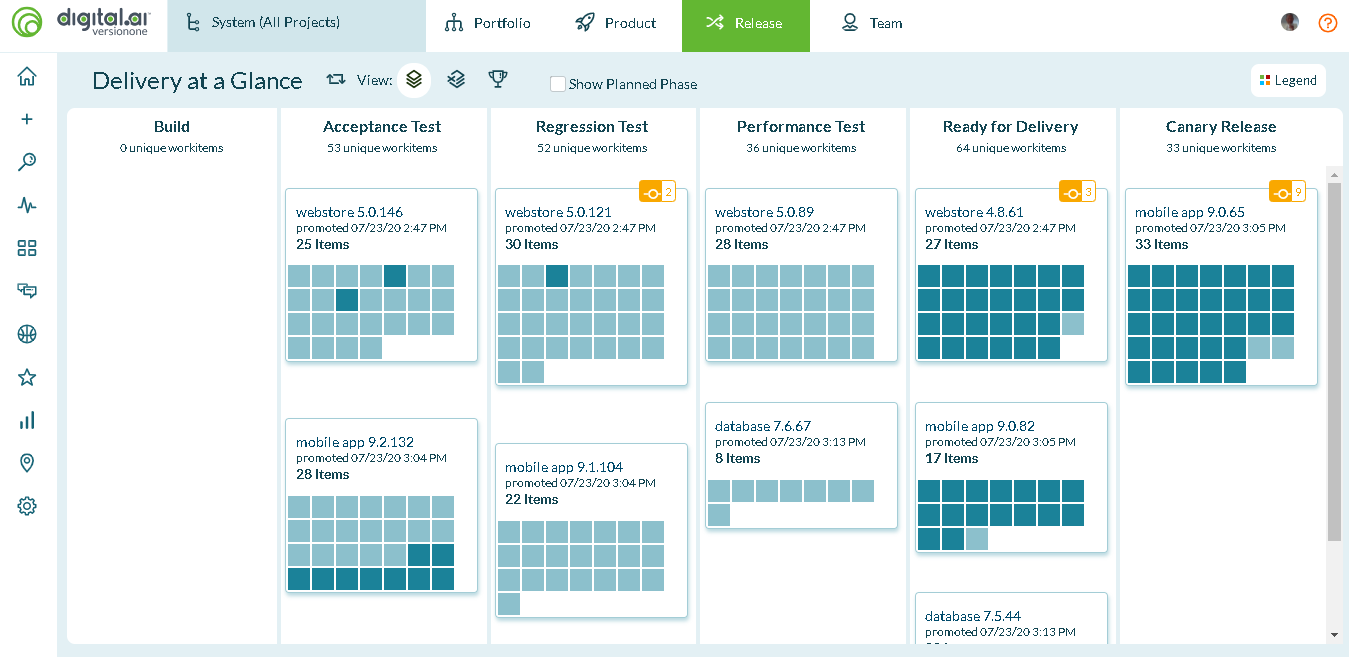
Task: Click the lone dark square in webstore 5.0.121
Action: (557, 276)
